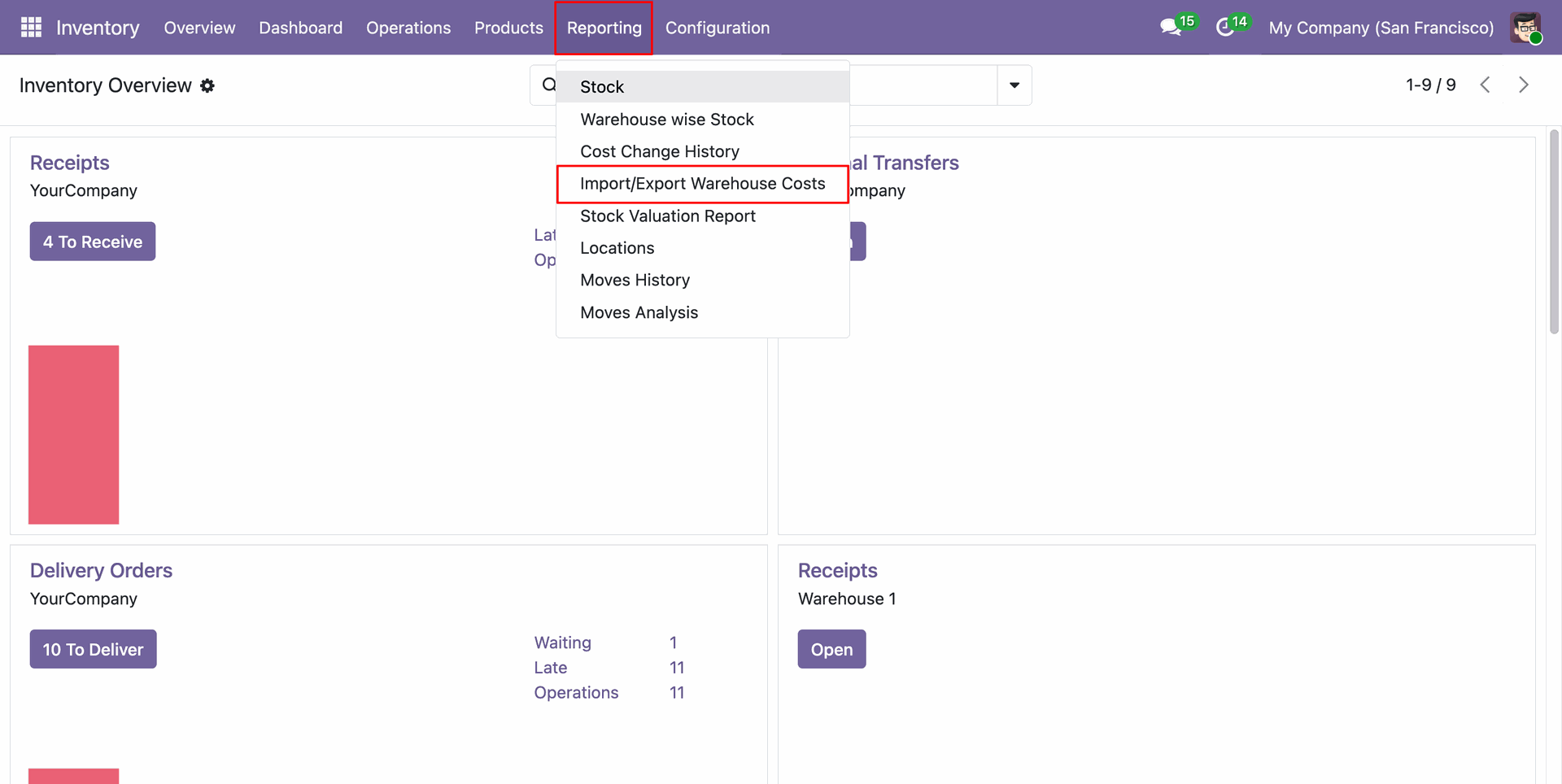Open the Reporting menu
Image resolution: width=1562 pixels, height=784 pixels.
tap(604, 28)
